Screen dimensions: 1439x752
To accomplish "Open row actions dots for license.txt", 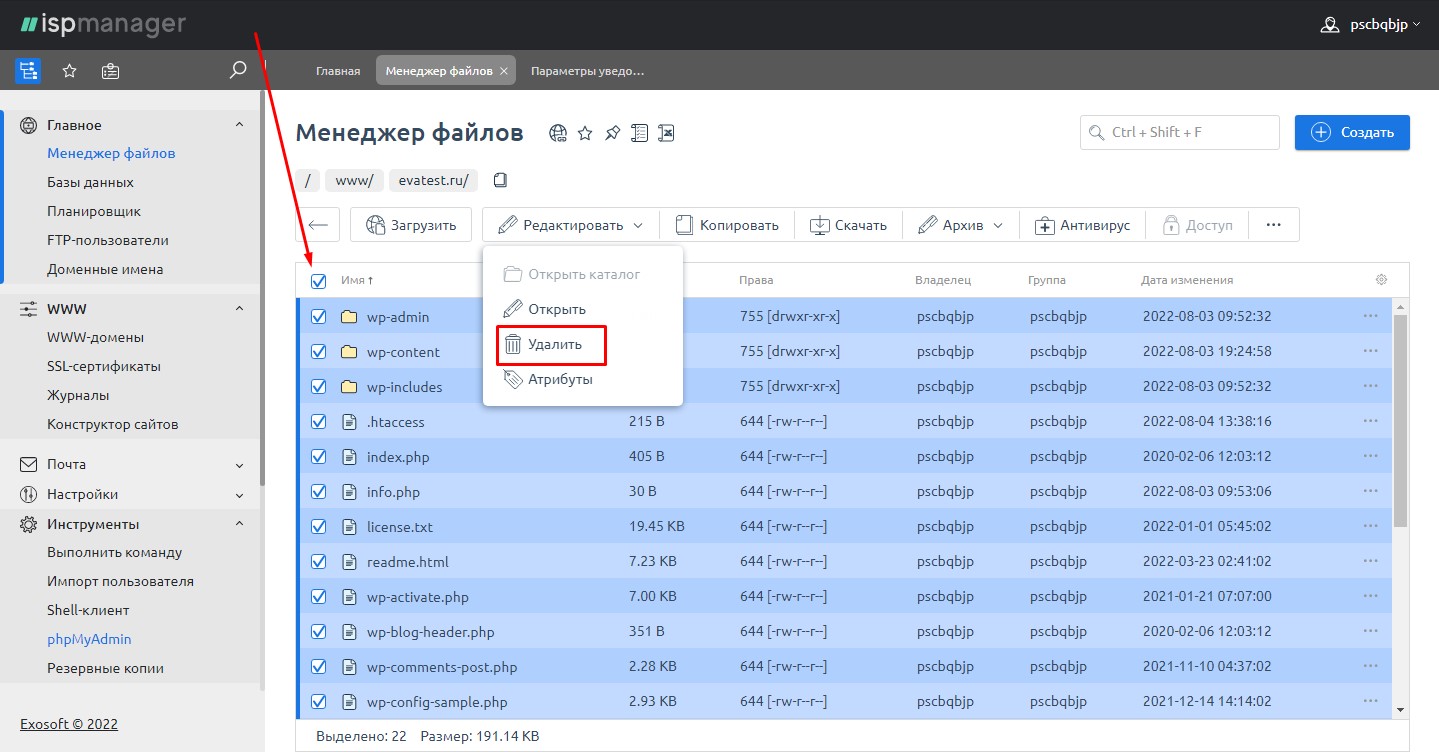I will [1370, 526].
